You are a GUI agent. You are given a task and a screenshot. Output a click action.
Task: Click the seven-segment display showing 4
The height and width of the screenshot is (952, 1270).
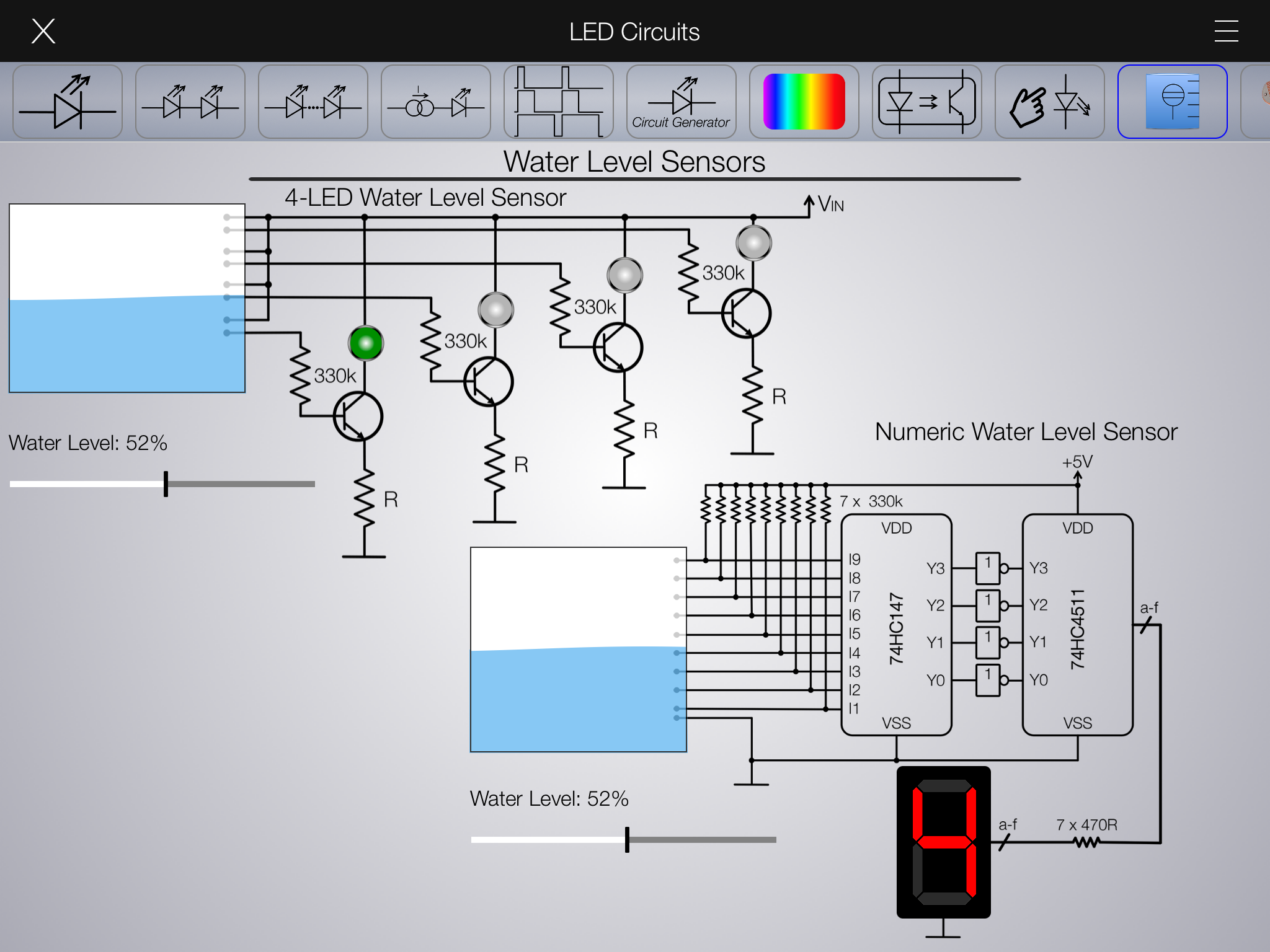(x=943, y=842)
